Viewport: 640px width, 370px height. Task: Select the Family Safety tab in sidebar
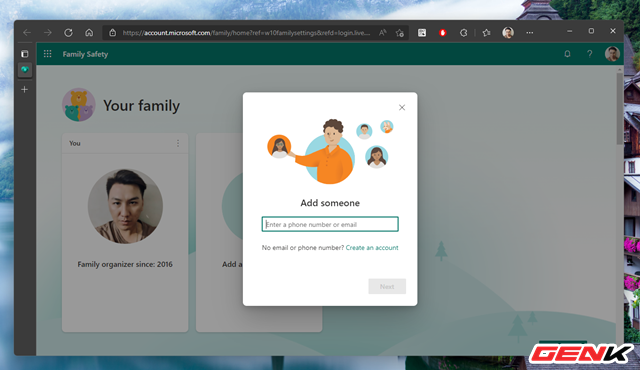tap(24, 70)
